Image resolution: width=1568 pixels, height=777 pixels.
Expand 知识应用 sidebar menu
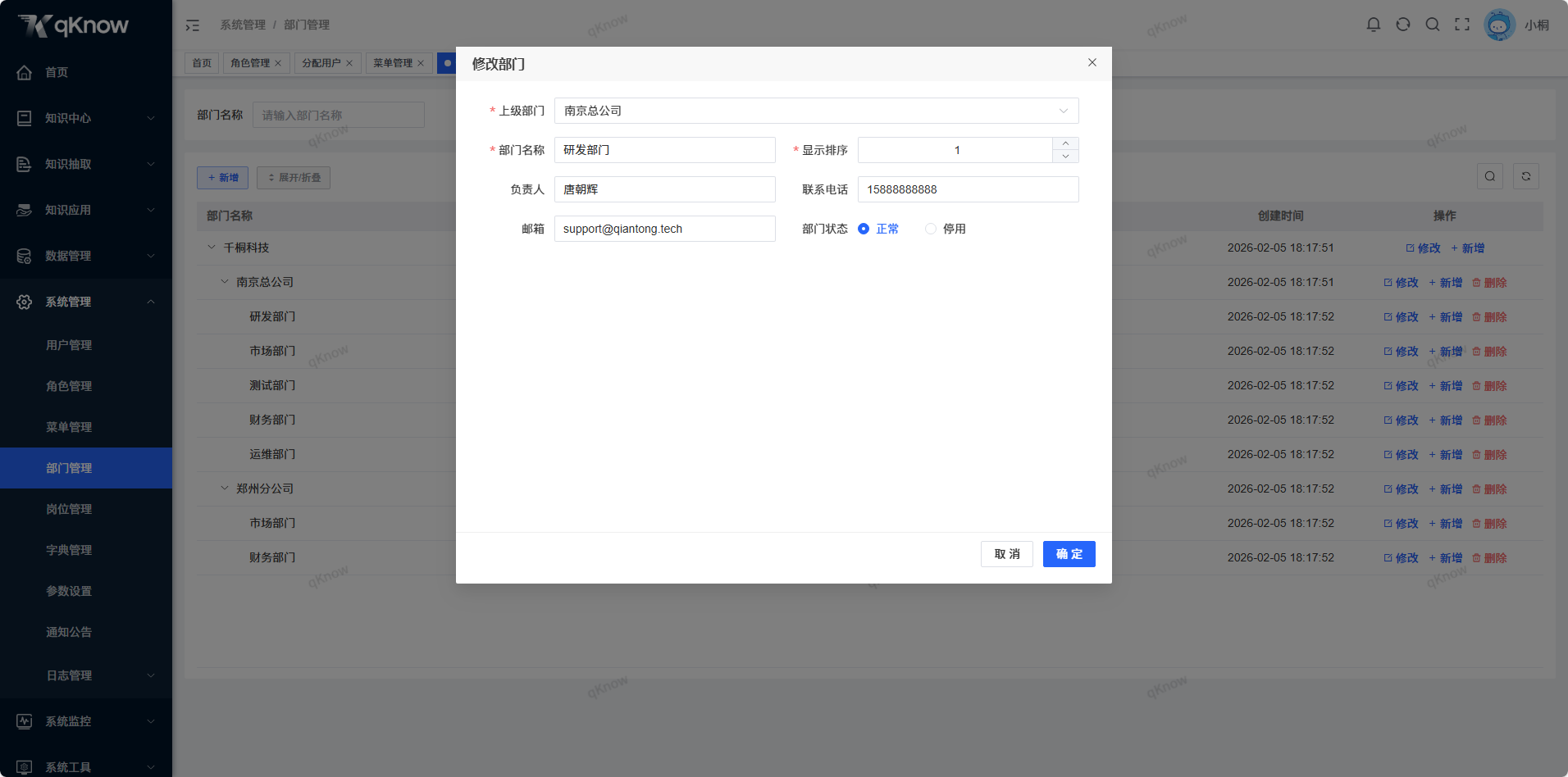(x=151, y=210)
